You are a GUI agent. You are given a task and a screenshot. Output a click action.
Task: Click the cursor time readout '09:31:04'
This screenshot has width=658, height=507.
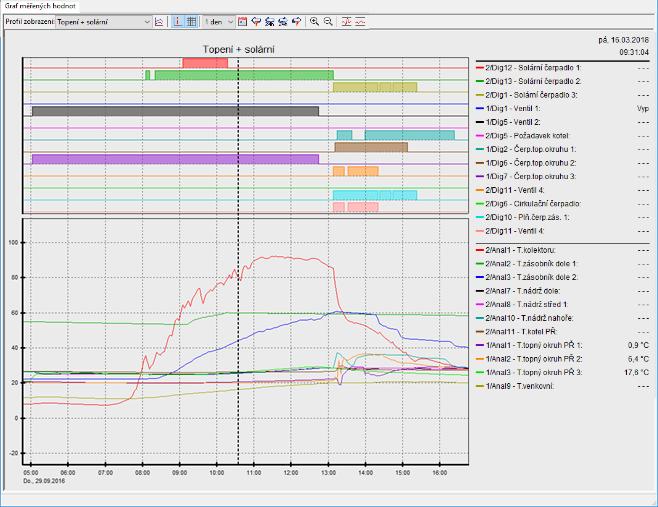pos(634,52)
